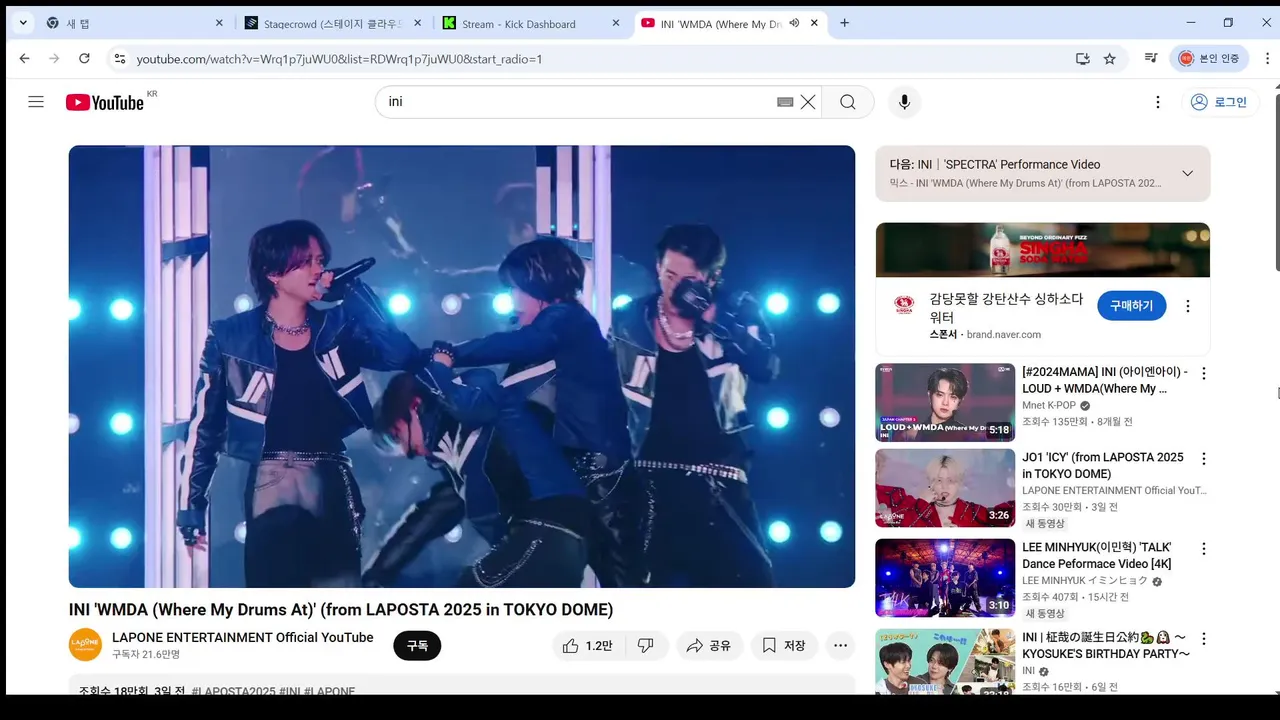1280x720 pixels.
Task: Reload the page with refresh icon
Action: (84, 59)
